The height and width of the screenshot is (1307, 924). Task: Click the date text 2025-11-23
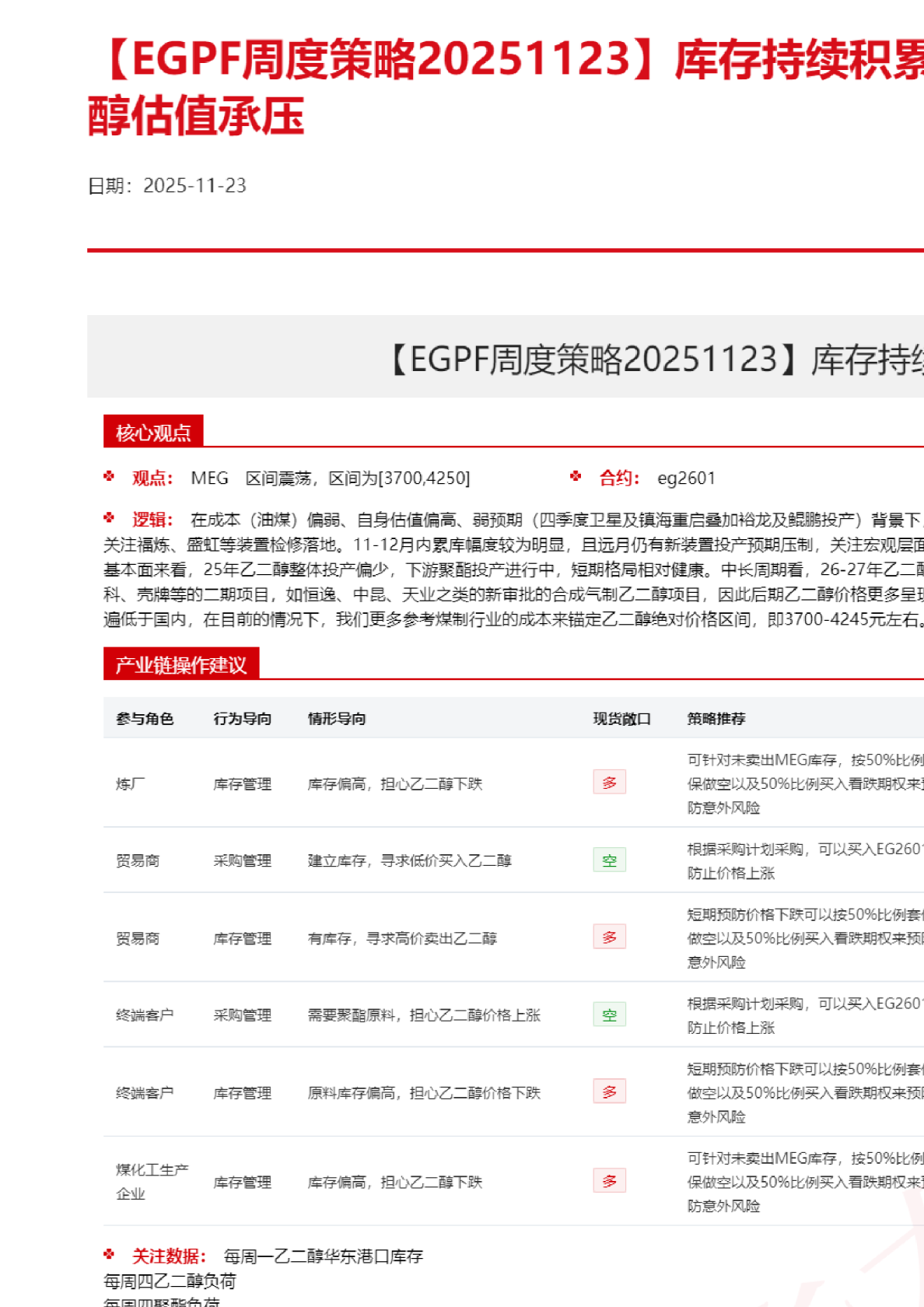194,185
